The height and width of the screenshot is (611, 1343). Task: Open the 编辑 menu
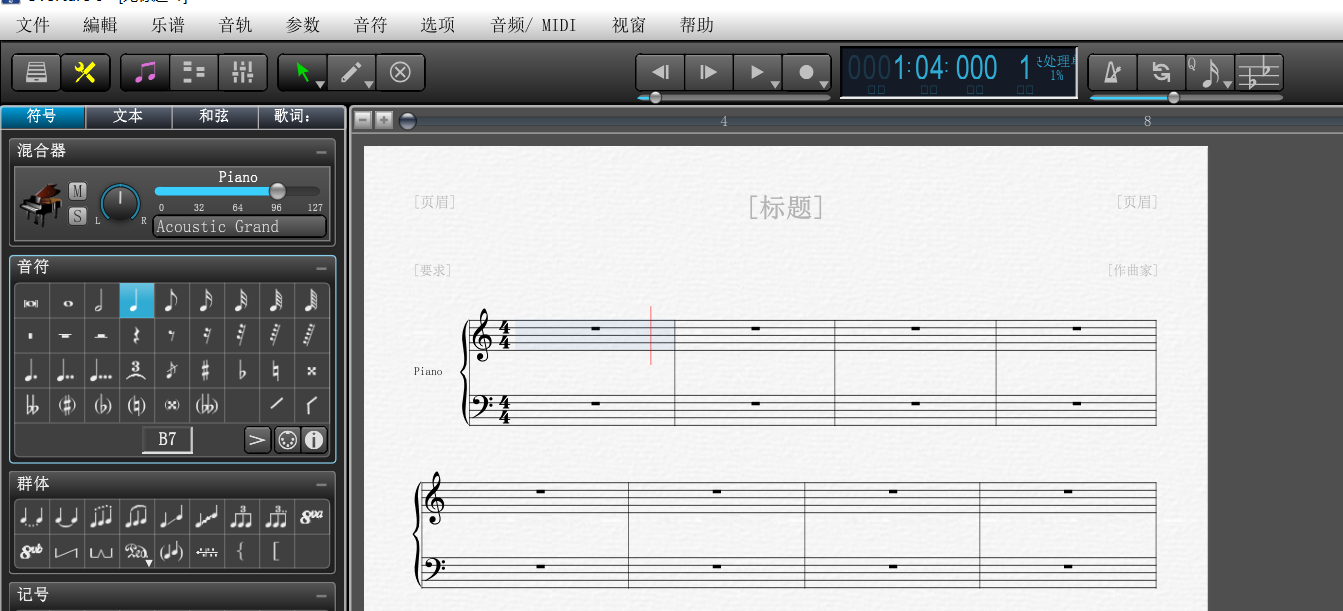click(x=100, y=25)
